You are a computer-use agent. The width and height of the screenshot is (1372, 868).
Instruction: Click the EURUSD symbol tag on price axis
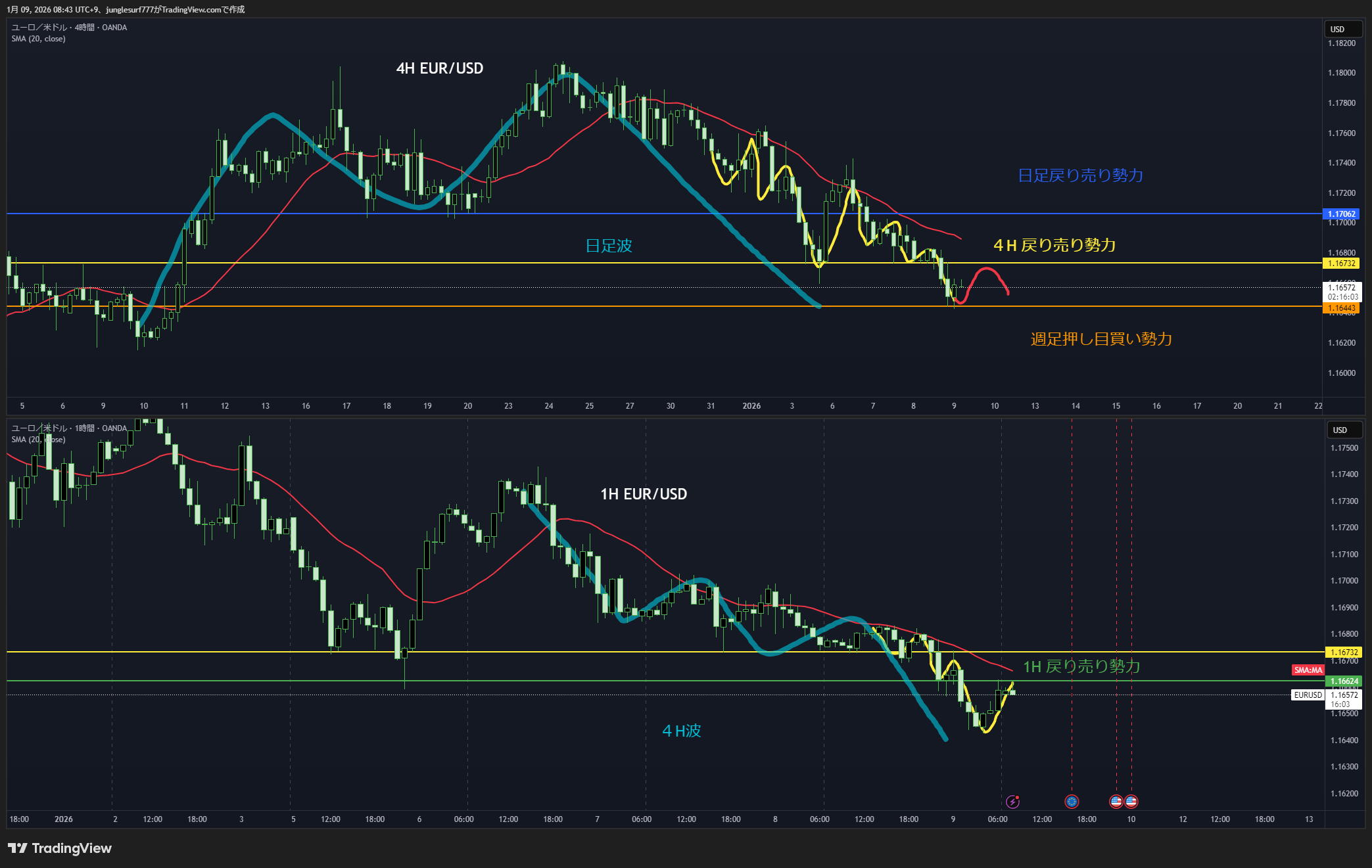(1308, 695)
